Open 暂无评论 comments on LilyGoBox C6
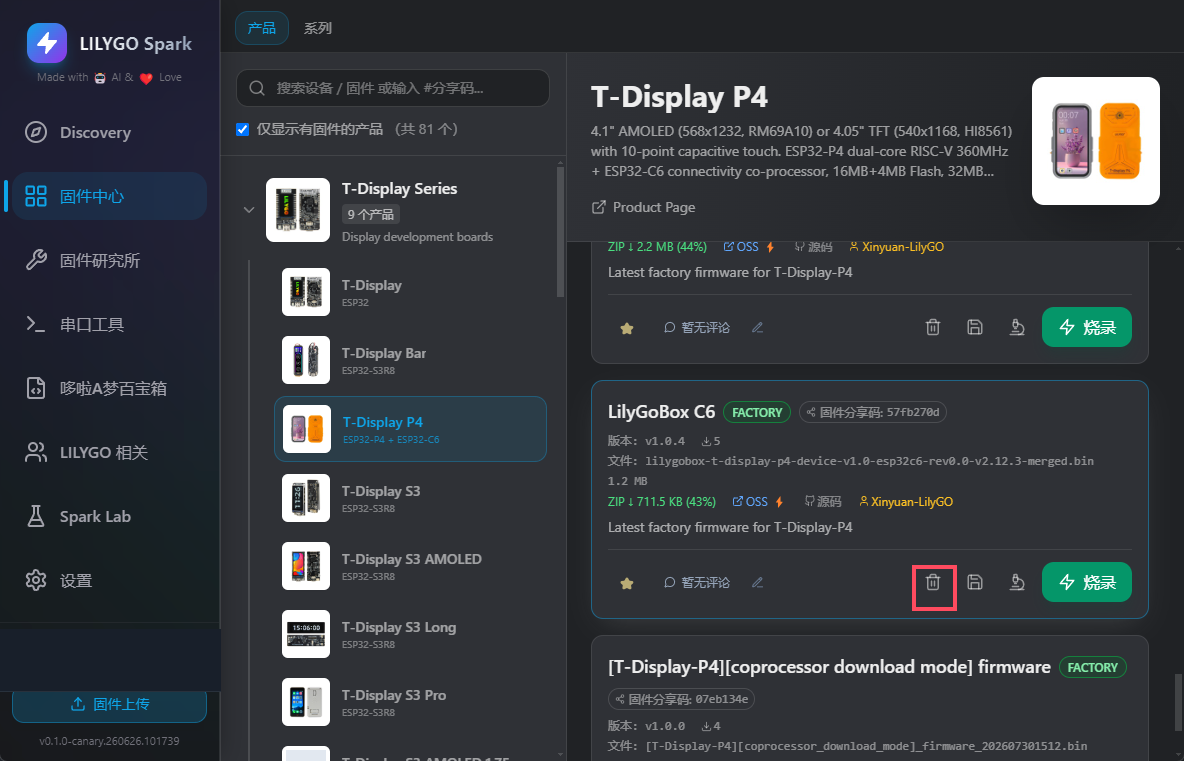The width and height of the screenshot is (1184, 761). pos(697,582)
